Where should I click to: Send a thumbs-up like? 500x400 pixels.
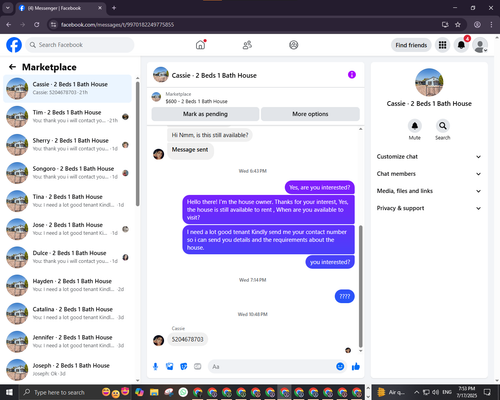pos(356,367)
